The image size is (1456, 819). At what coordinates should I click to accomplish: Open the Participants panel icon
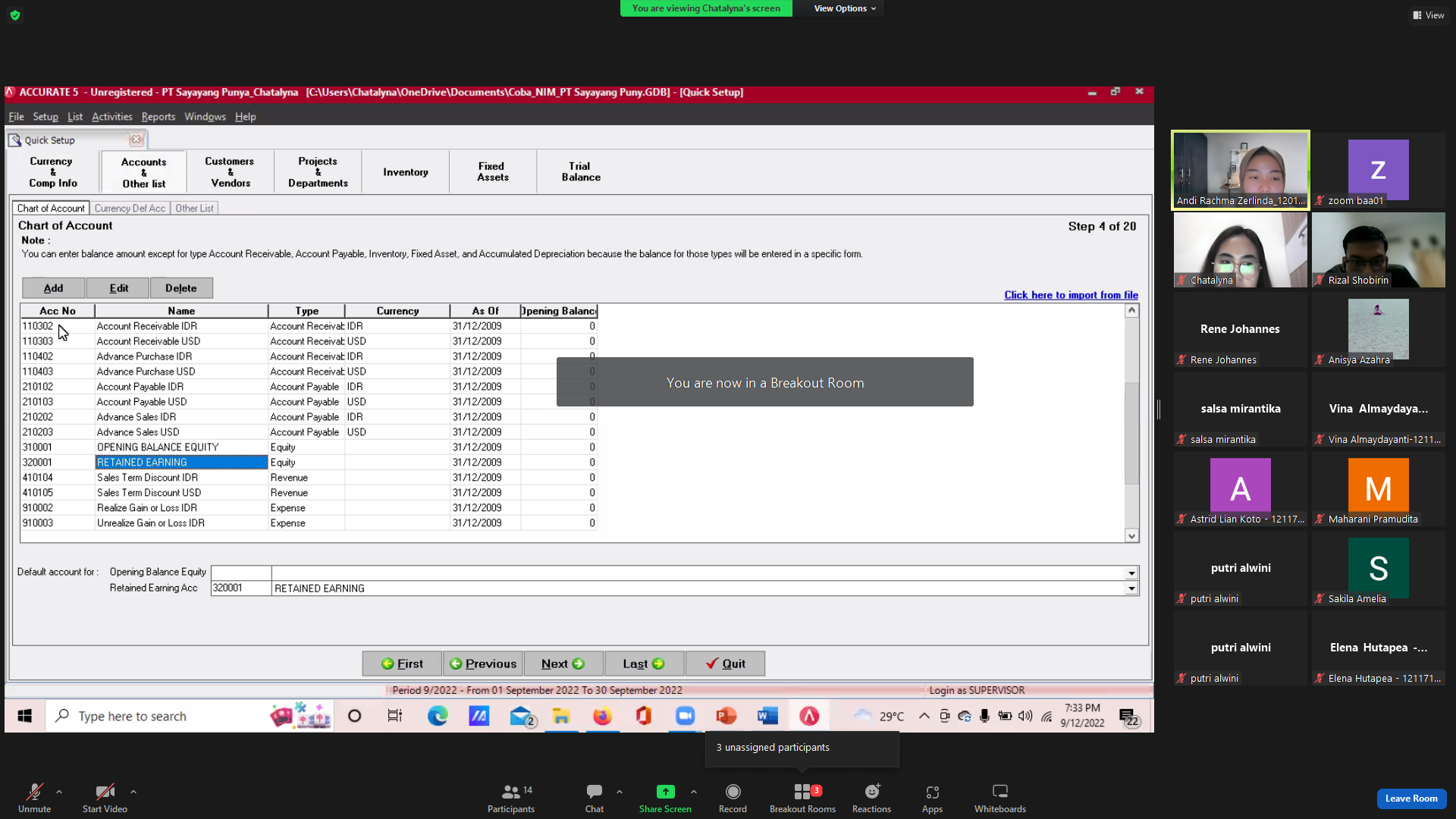pos(511,792)
